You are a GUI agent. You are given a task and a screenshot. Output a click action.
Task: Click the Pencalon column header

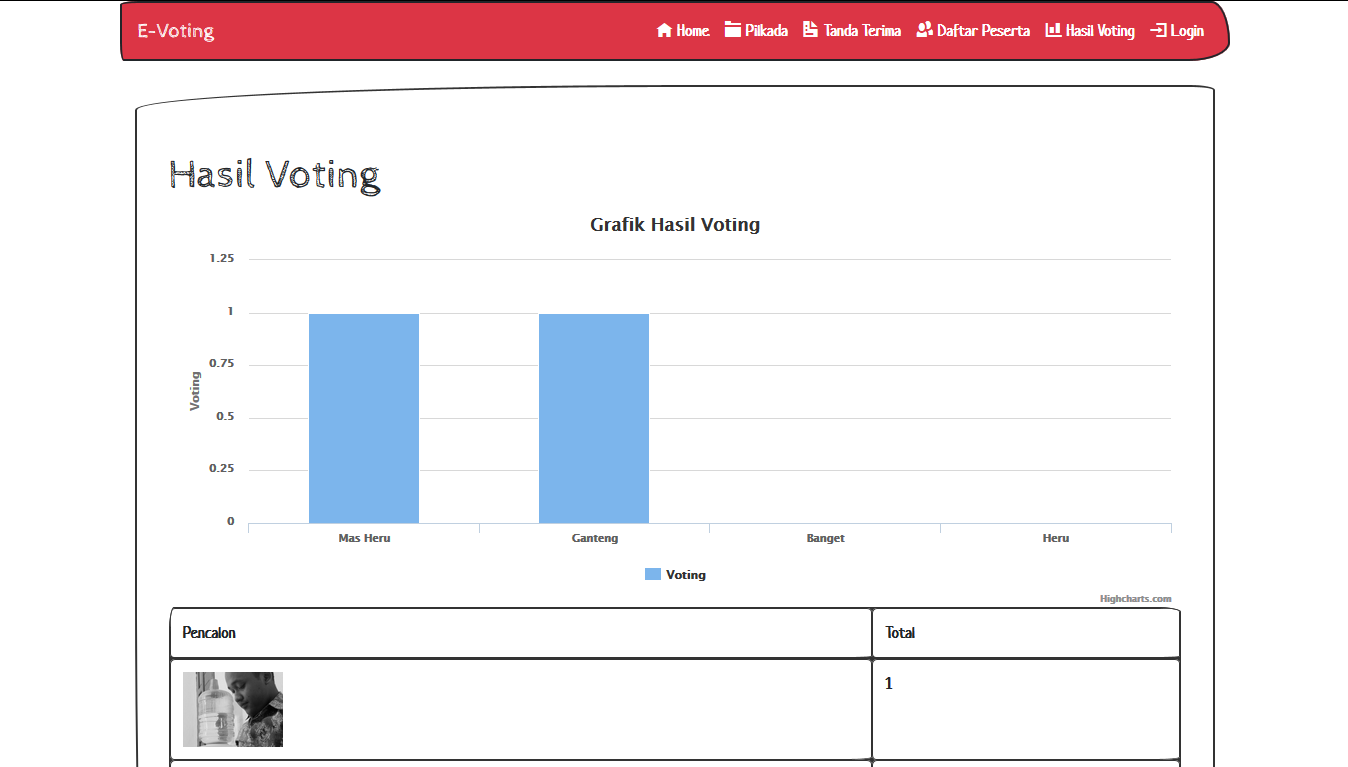[210, 633]
